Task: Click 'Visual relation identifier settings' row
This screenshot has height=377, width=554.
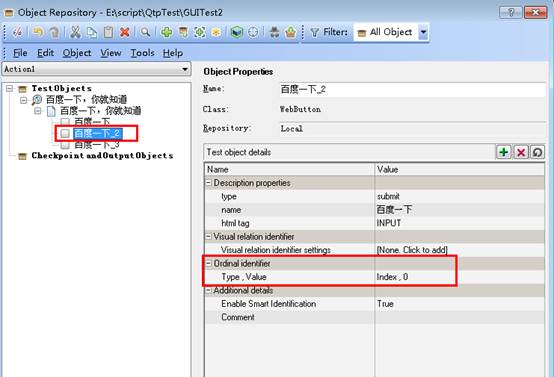Action: coord(375,250)
